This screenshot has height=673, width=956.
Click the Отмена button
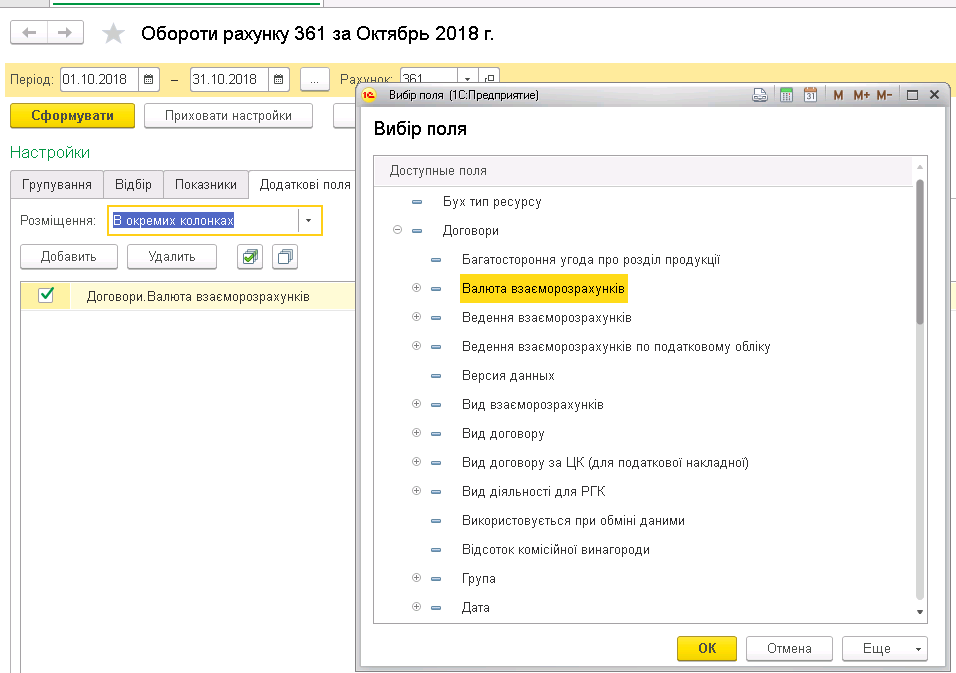click(x=789, y=649)
